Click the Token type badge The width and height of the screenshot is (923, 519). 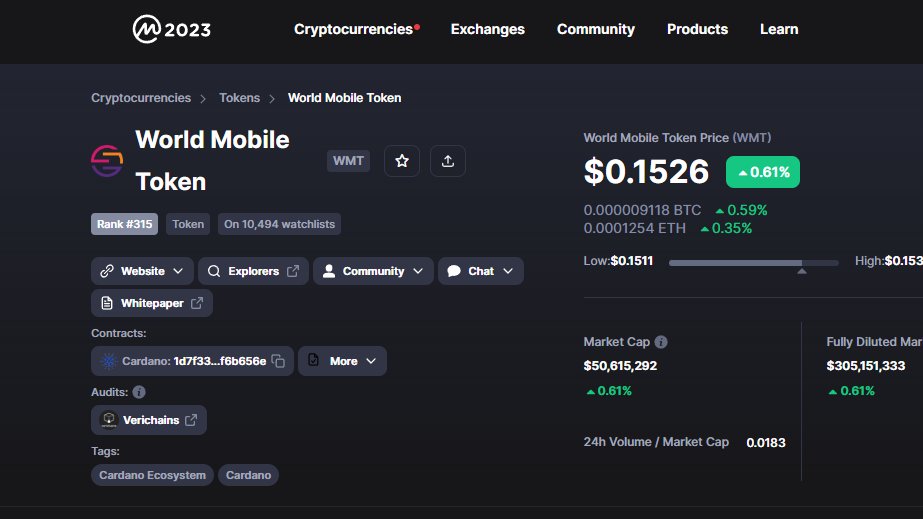[188, 224]
